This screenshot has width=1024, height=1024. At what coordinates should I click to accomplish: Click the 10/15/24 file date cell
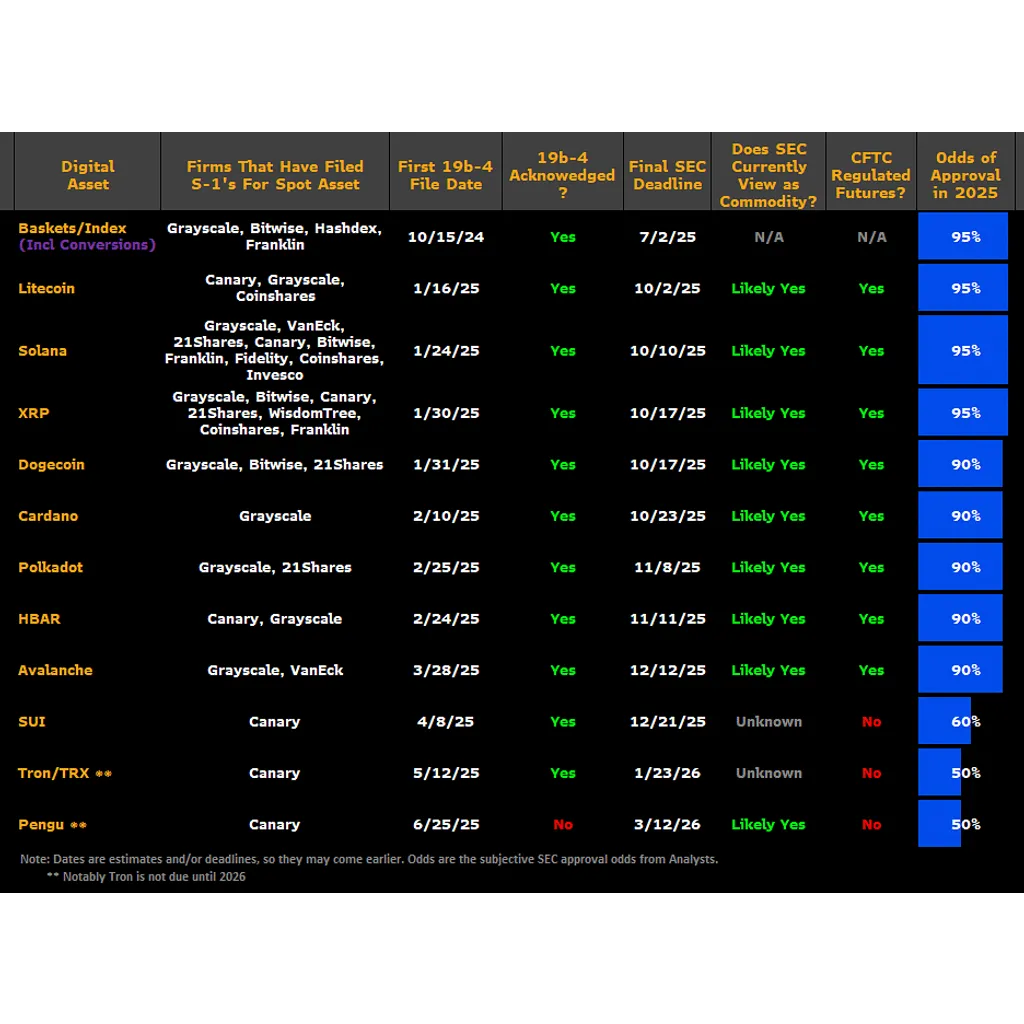[446, 236]
